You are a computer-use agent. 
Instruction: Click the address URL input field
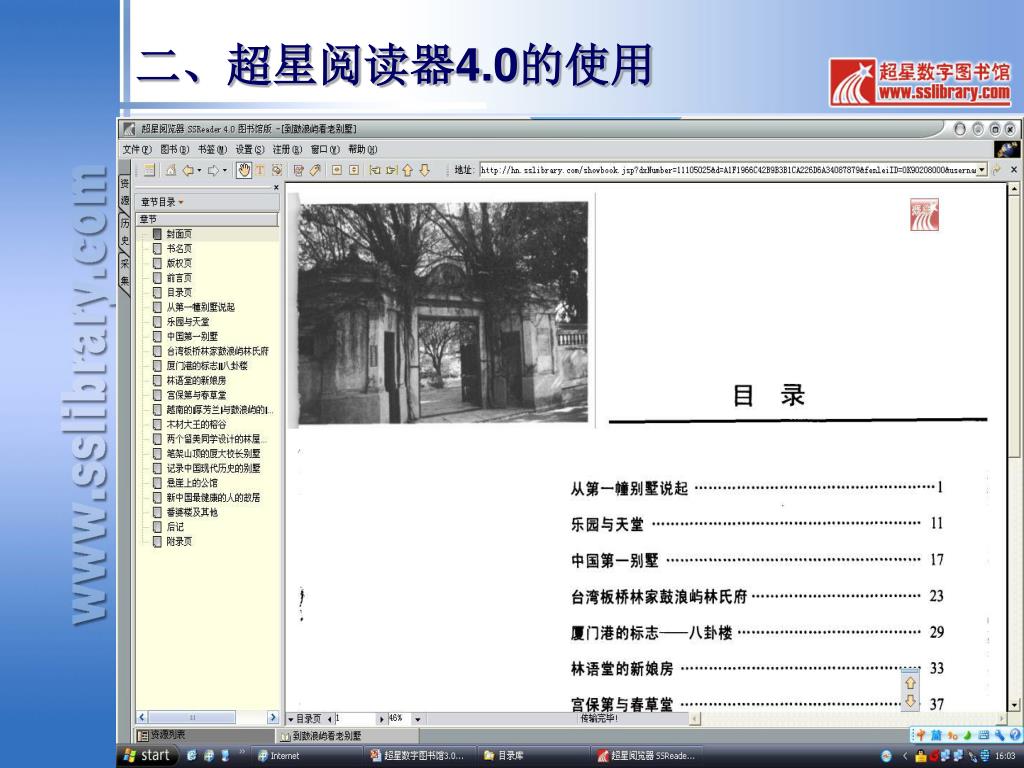tap(728, 170)
